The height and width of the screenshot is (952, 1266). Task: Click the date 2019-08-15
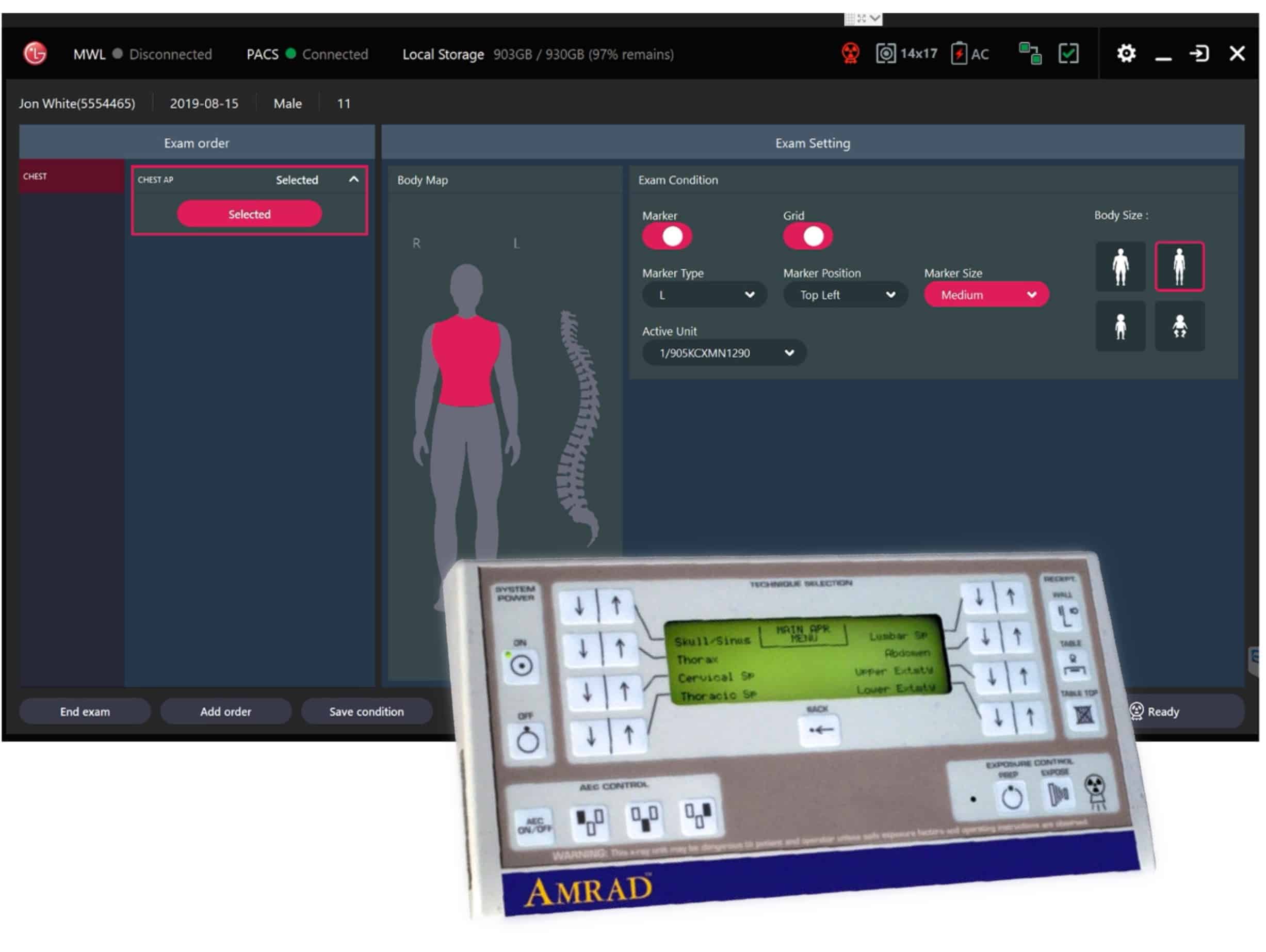point(204,104)
